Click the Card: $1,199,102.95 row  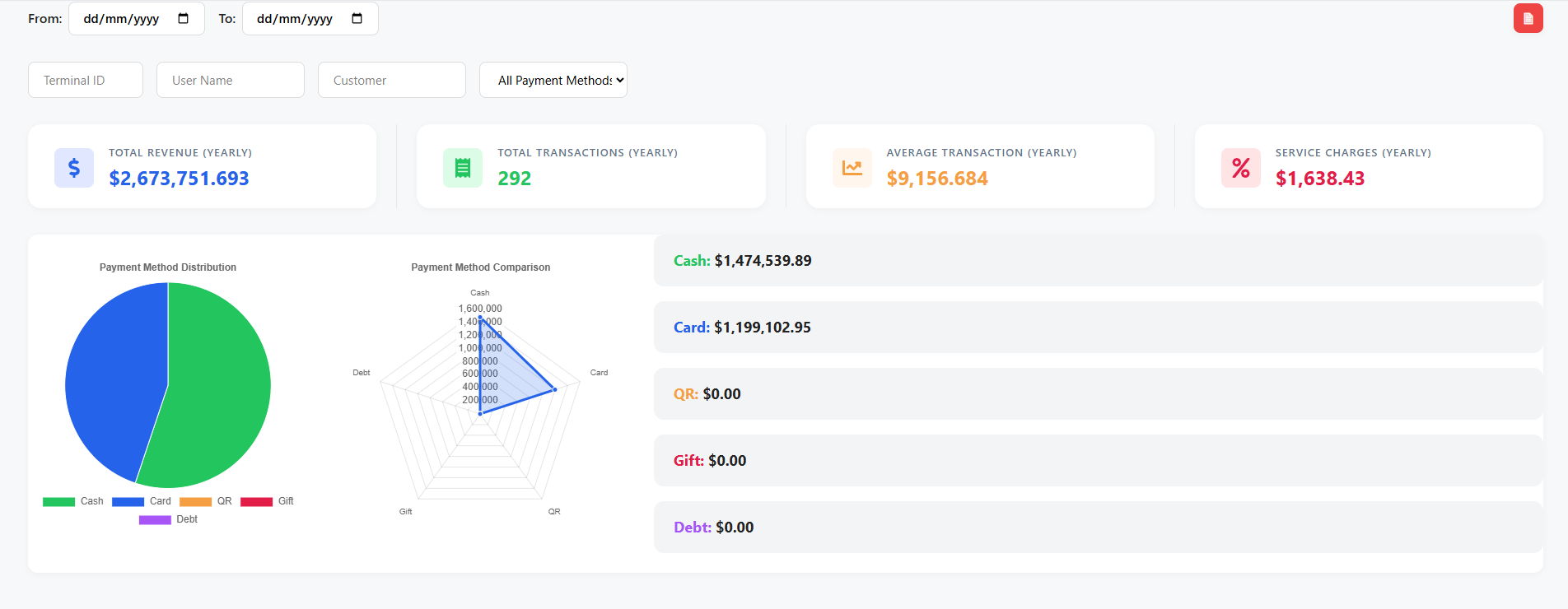click(x=1098, y=327)
